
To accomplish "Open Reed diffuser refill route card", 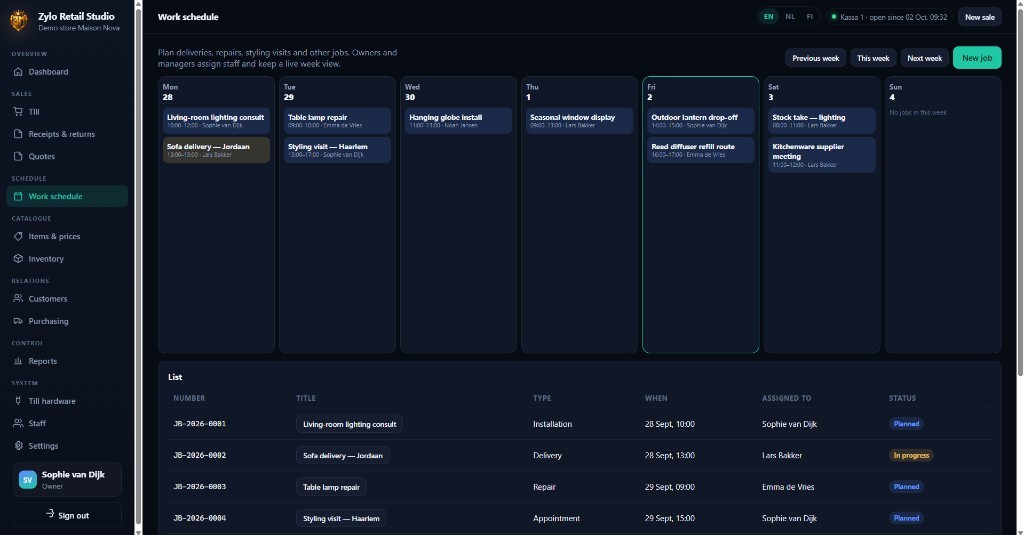I will coord(701,150).
